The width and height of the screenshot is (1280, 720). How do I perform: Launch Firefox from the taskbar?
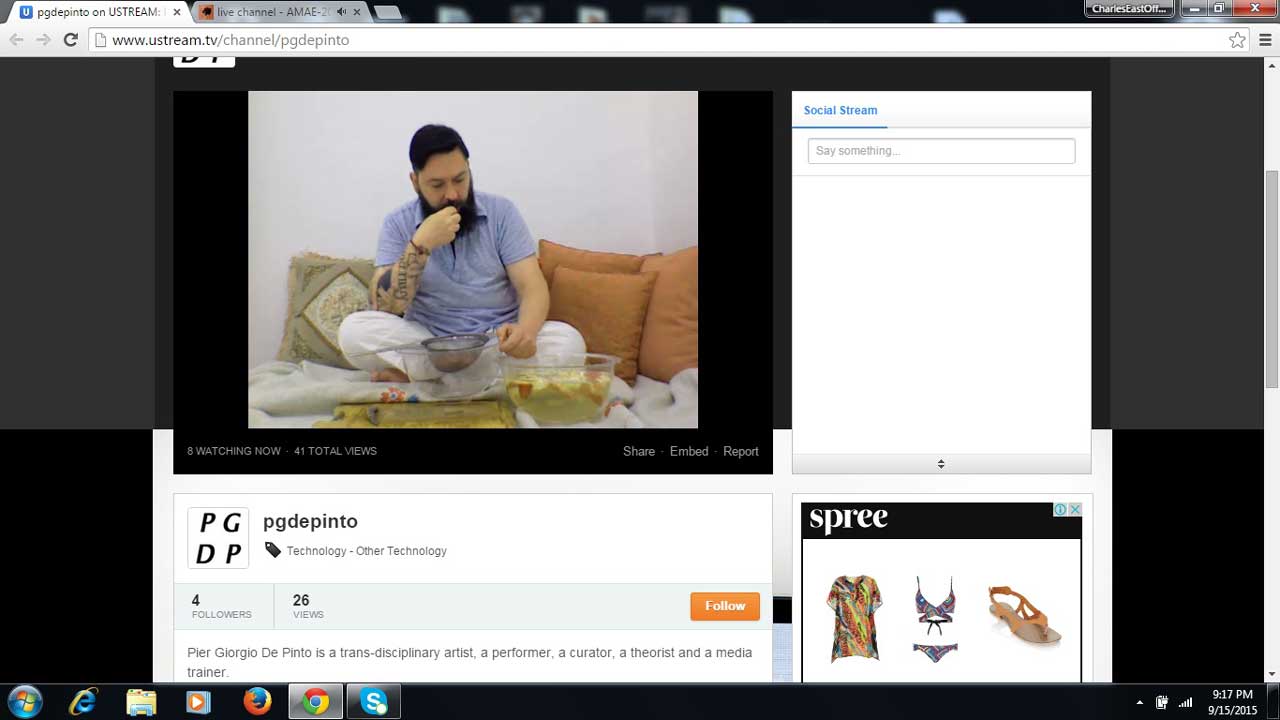tap(257, 701)
